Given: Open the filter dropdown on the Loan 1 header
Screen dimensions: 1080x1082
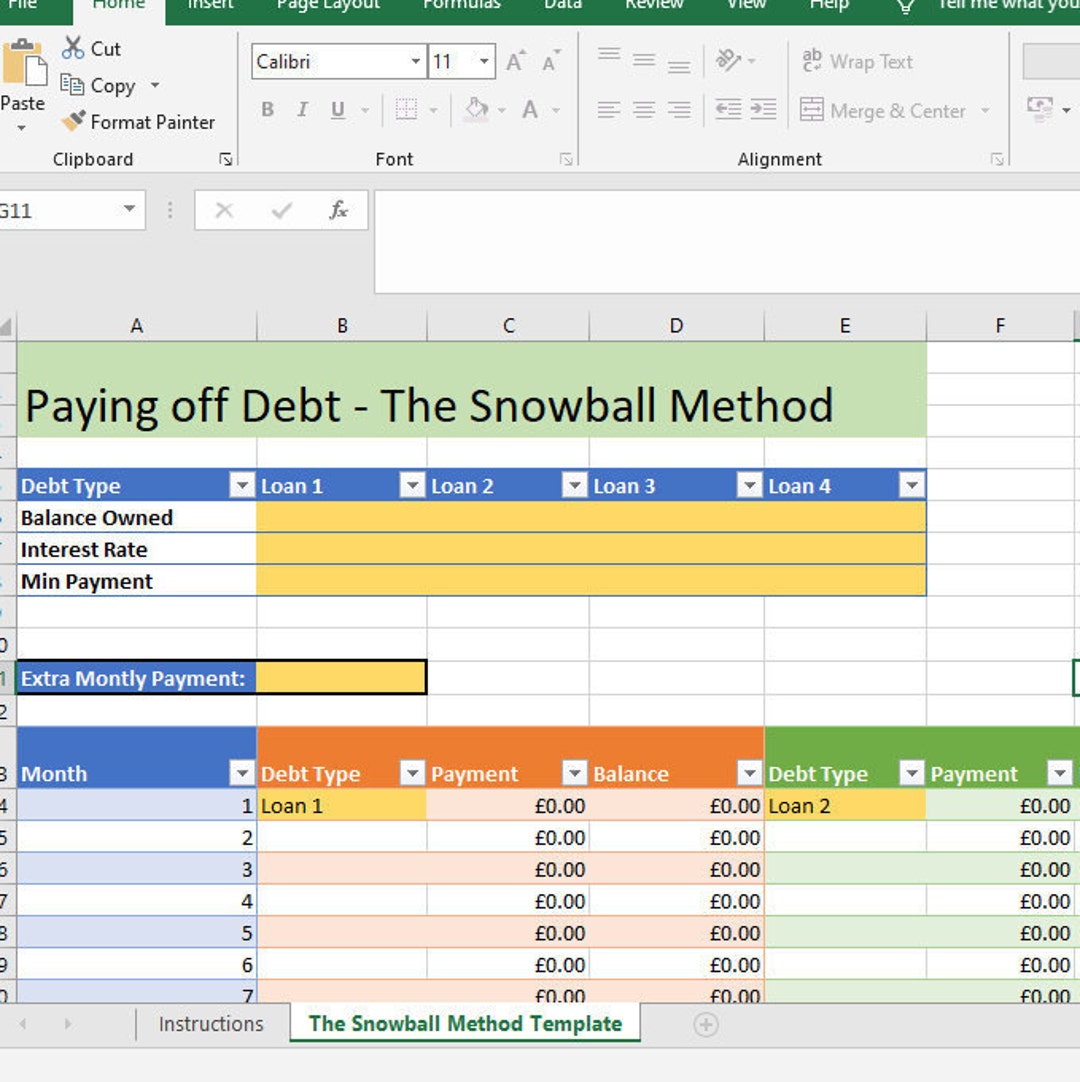Looking at the screenshot, I should coord(412,485).
